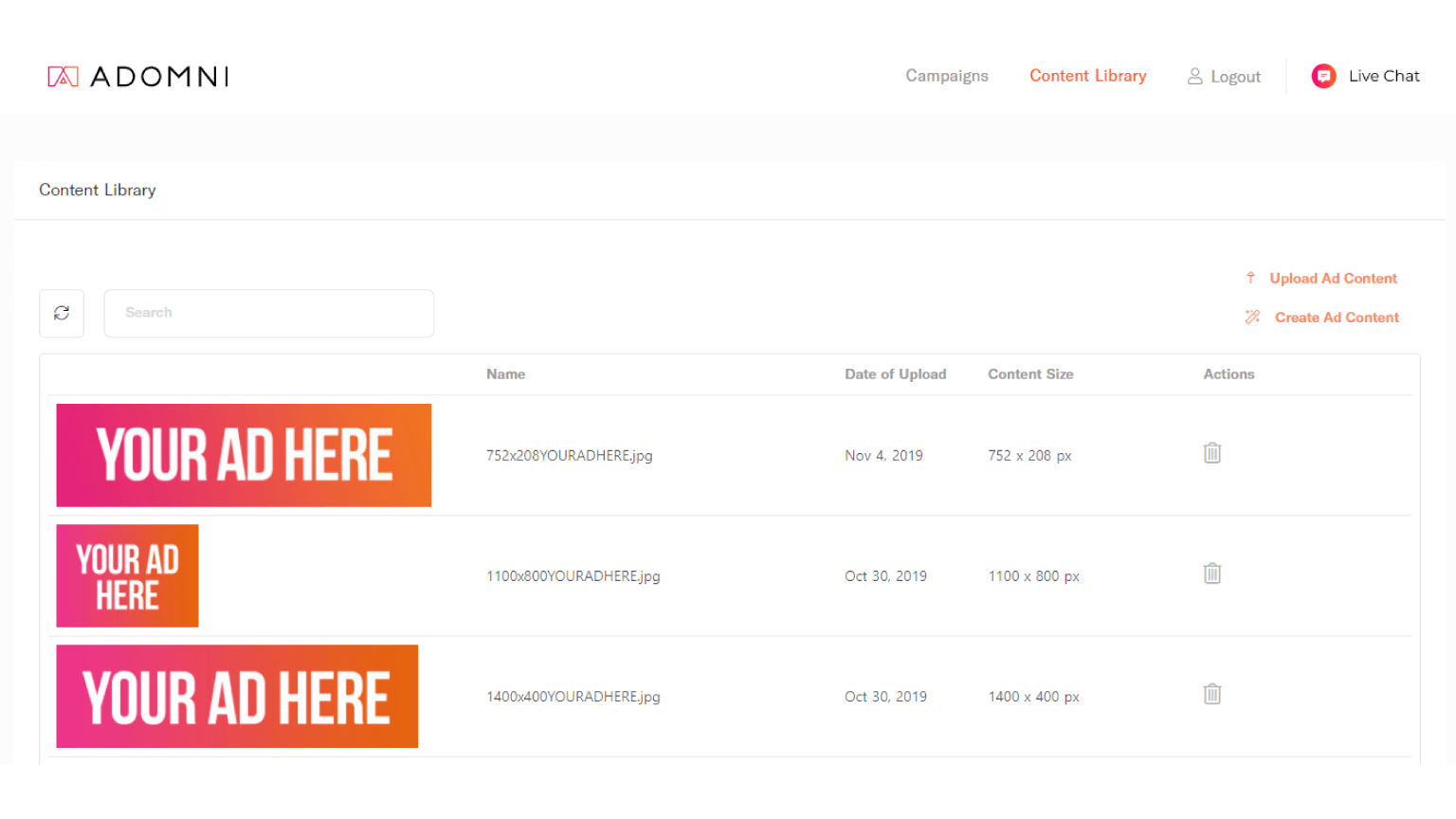Click the refresh icon beside the search box
Image resolution: width=1456 pixels, height=819 pixels.
click(x=62, y=313)
